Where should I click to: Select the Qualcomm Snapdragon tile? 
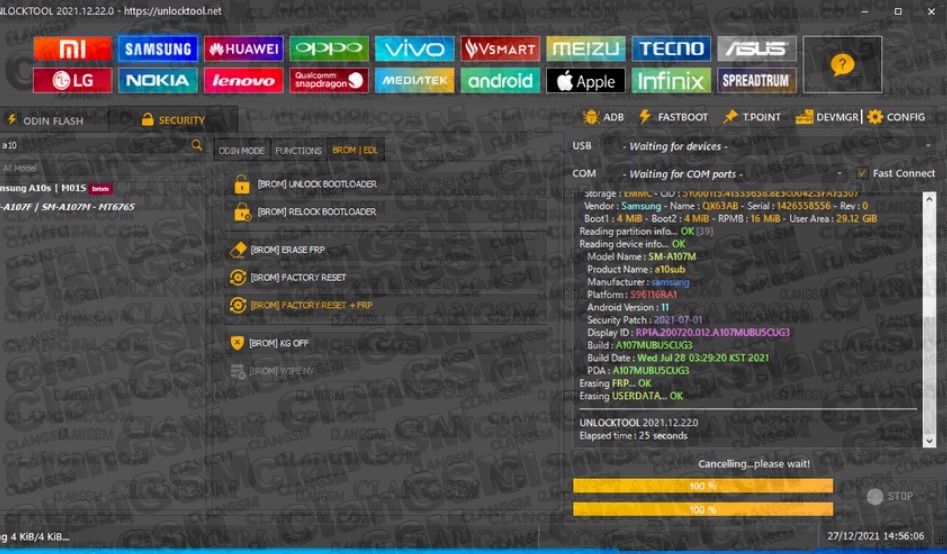click(x=329, y=80)
